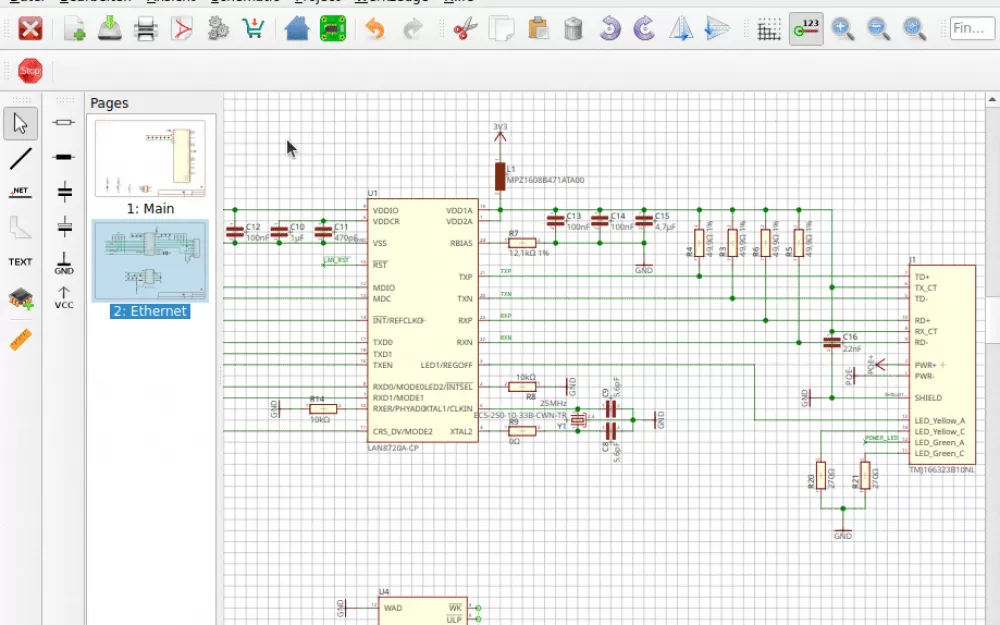The height and width of the screenshot is (625, 1000).
Task: Select the Draw Wire line tool
Action: point(20,158)
